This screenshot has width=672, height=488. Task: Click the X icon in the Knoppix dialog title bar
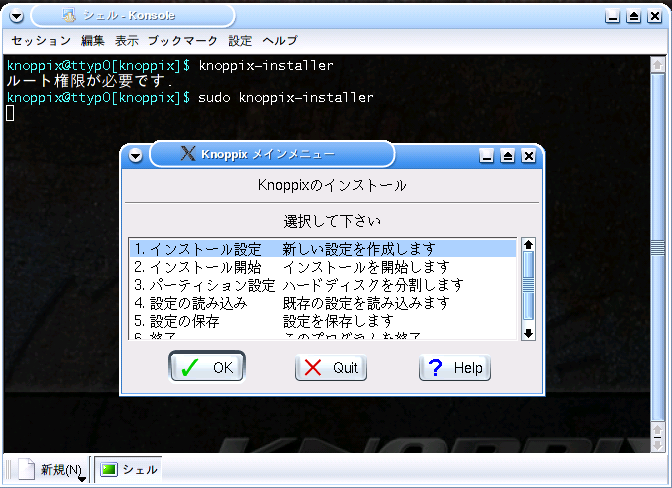coord(188,154)
